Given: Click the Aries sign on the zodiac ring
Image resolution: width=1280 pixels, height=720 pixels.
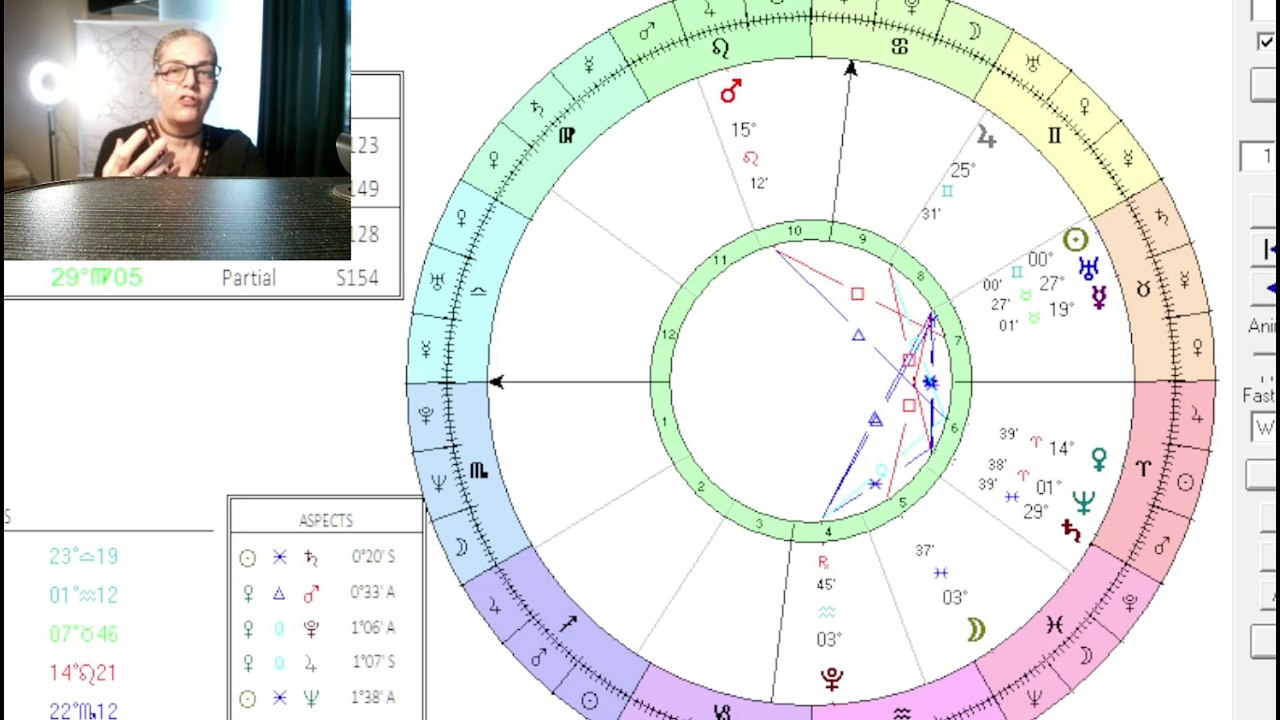Looking at the screenshot, I should pyautogui.click(x=1143, y=467).
